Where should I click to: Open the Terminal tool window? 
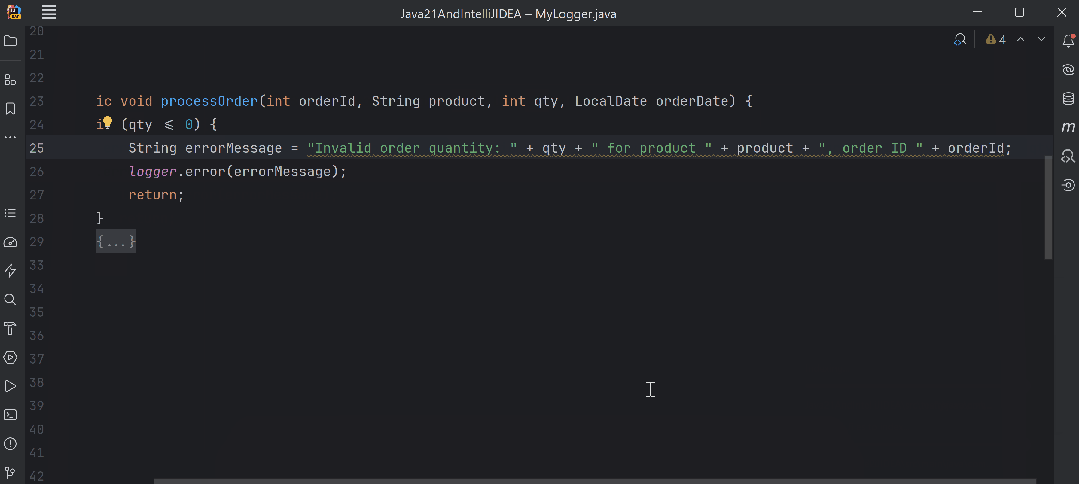10,414
